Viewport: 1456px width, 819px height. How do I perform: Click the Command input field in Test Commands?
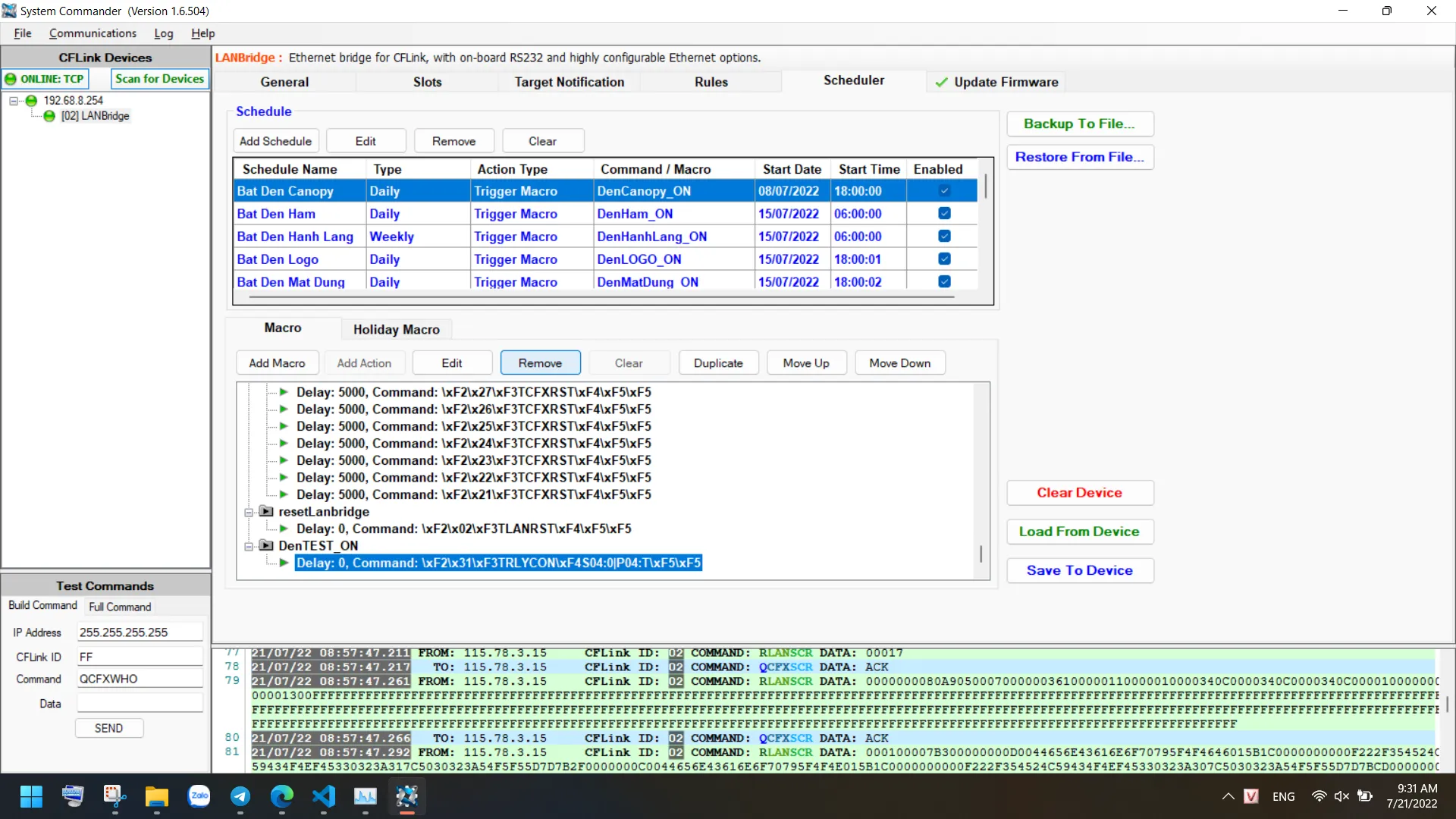click(140, 679)
